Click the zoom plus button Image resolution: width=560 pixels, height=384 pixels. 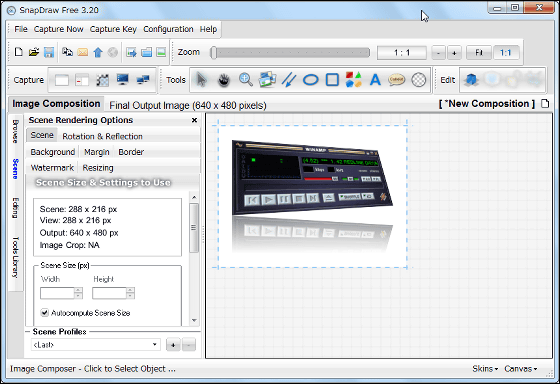click(x=454, y=53)
